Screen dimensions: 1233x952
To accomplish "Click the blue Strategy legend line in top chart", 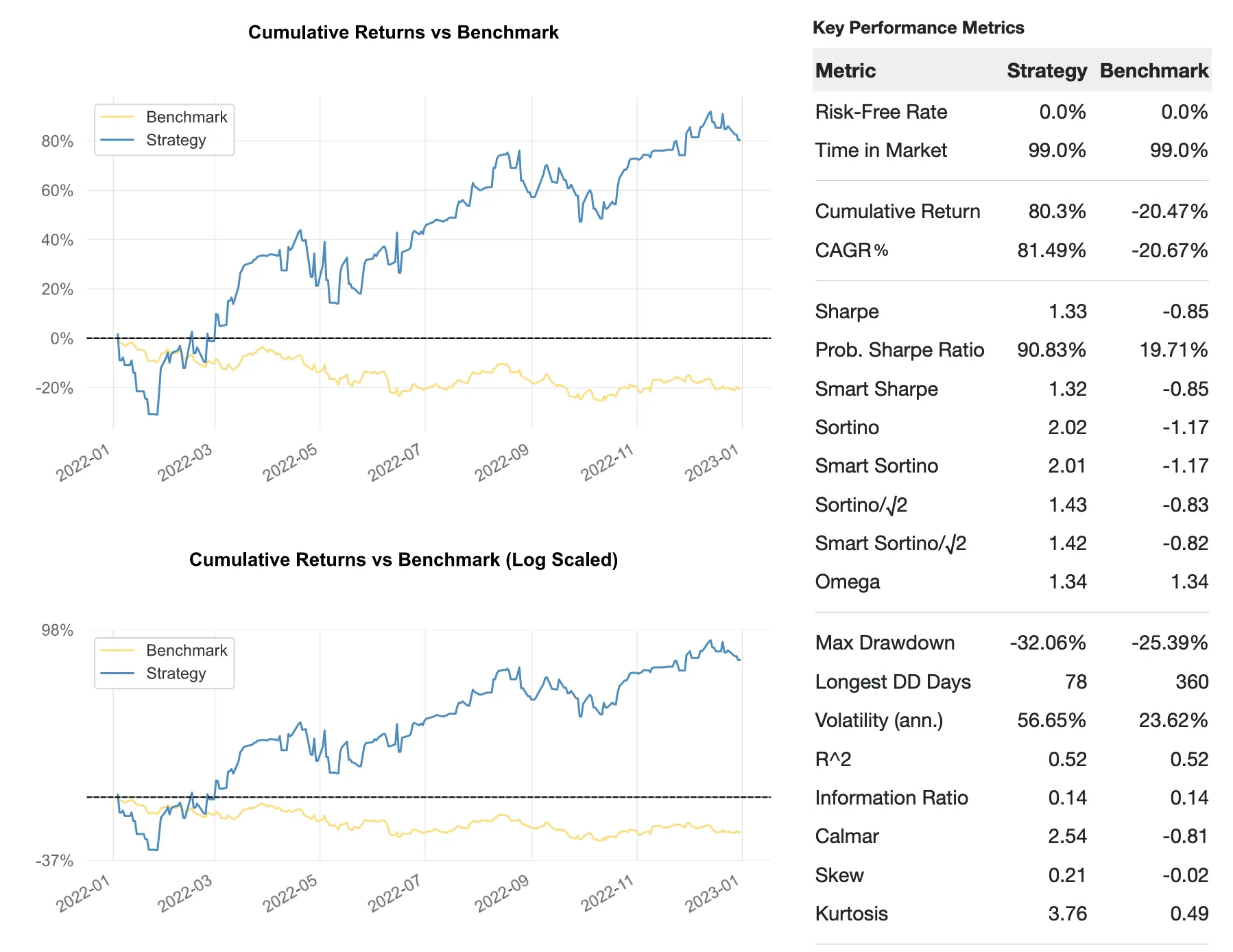I will (x=117, y=140).
